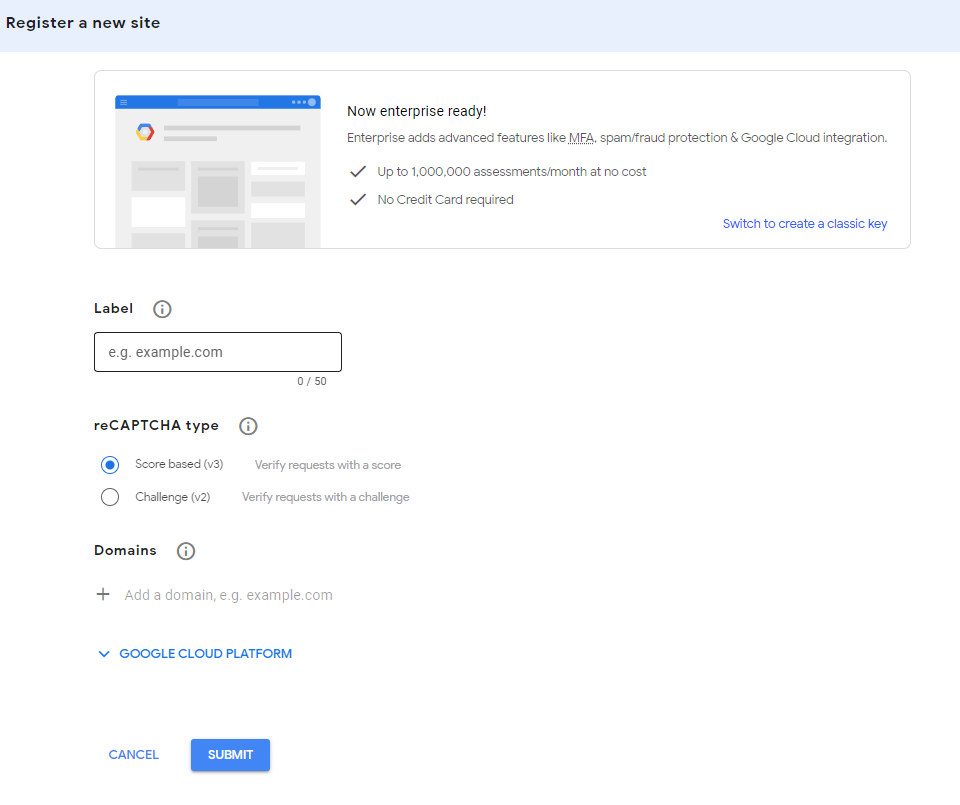The height and width of the screenshot is (805, 960).
Task: Follow the Switch to create a classic key link
Action: (804, 224)
